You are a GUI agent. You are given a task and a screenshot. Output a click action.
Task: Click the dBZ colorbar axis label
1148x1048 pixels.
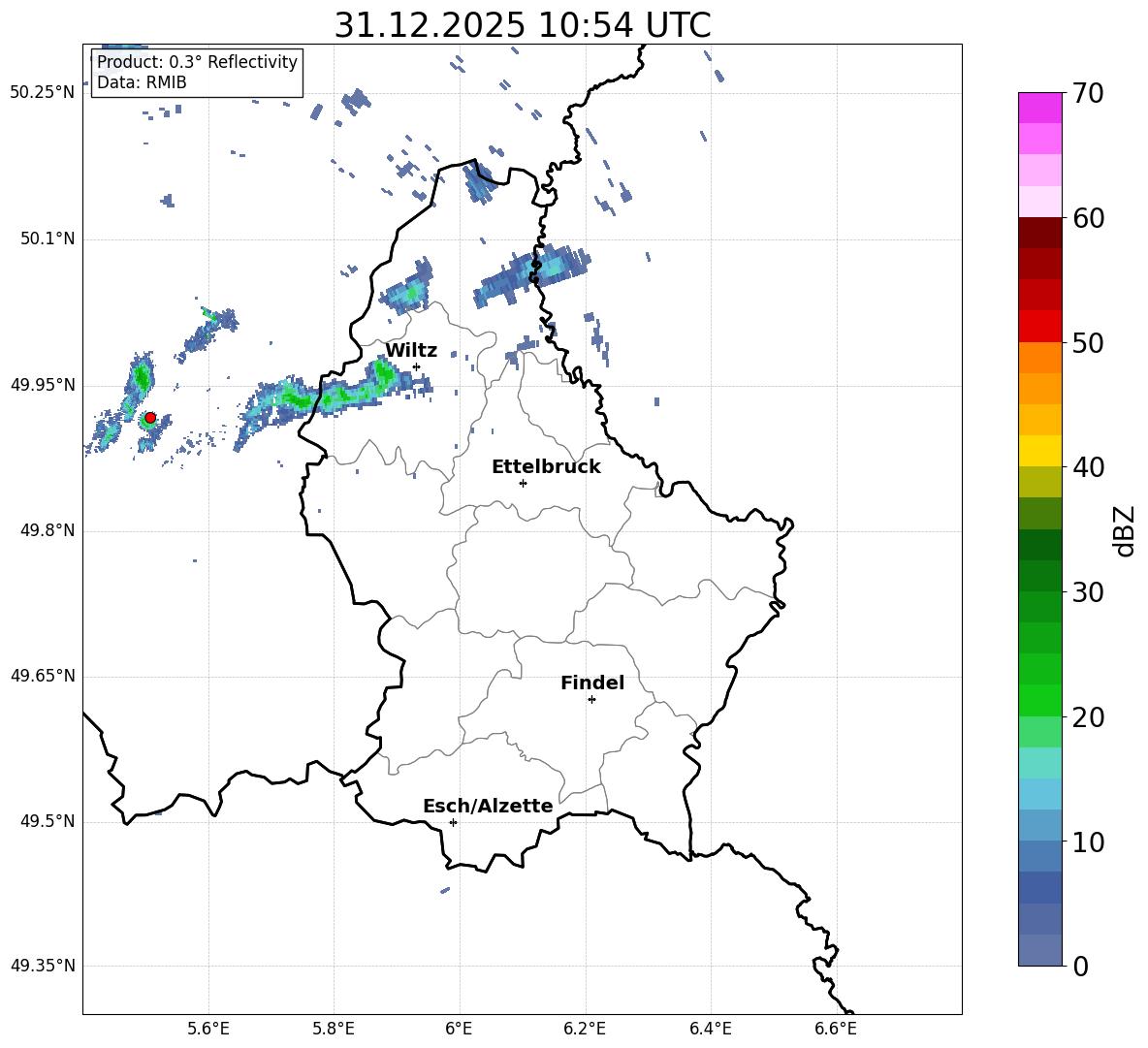(1125, 530)
